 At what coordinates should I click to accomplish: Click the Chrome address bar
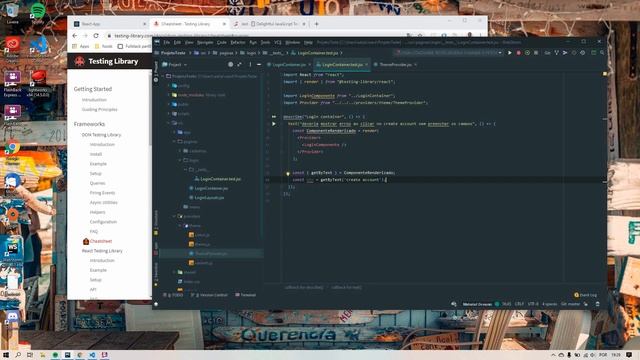253,36
